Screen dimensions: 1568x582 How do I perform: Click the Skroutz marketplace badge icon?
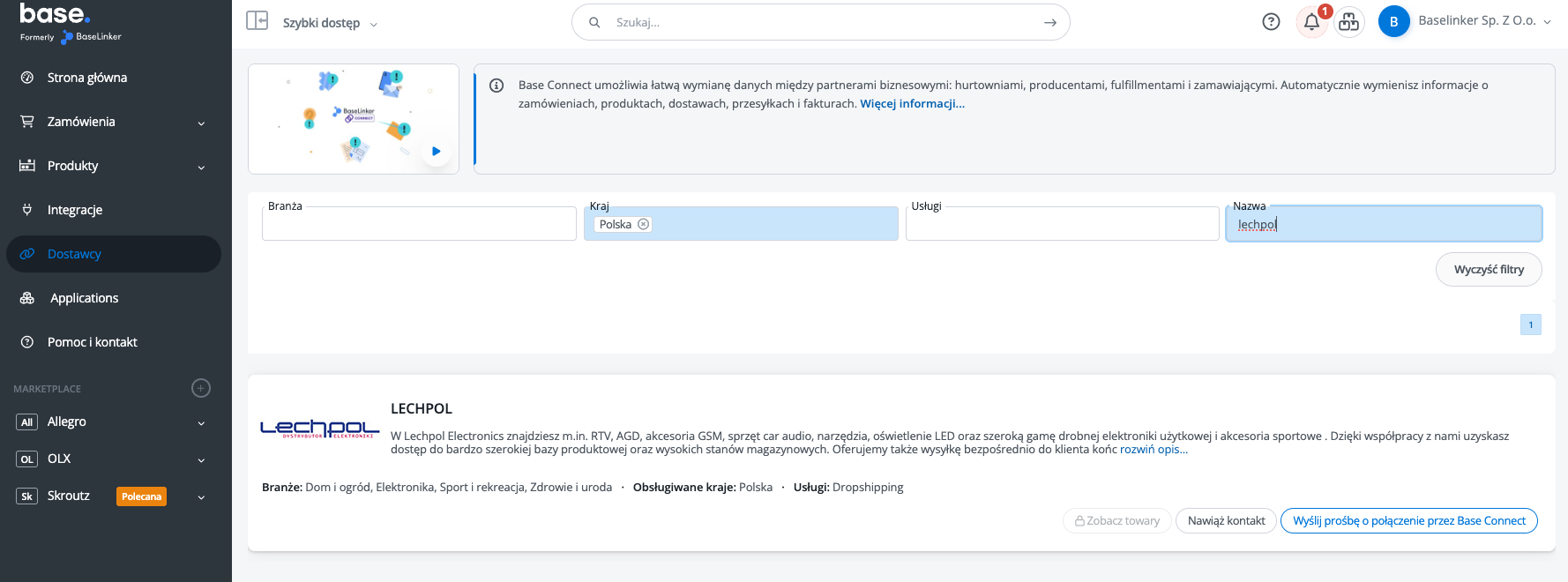27,496
